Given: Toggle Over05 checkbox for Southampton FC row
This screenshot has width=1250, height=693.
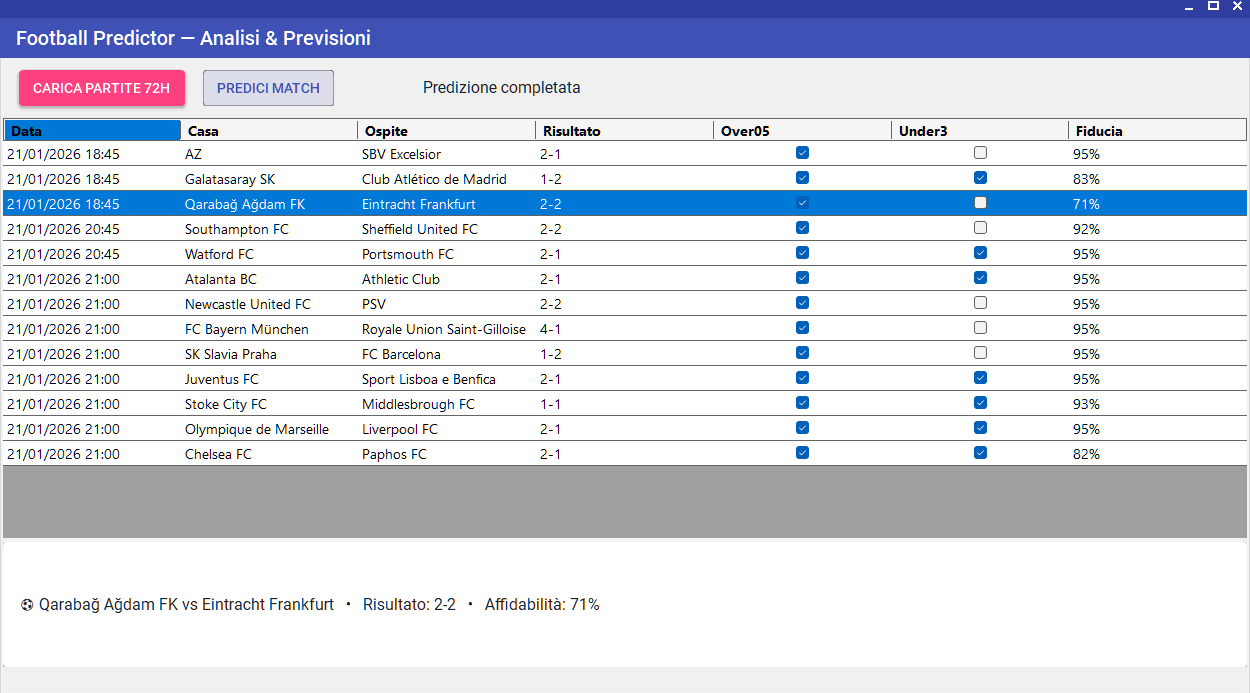Looking at the screenshot, I should pos(802,228).
